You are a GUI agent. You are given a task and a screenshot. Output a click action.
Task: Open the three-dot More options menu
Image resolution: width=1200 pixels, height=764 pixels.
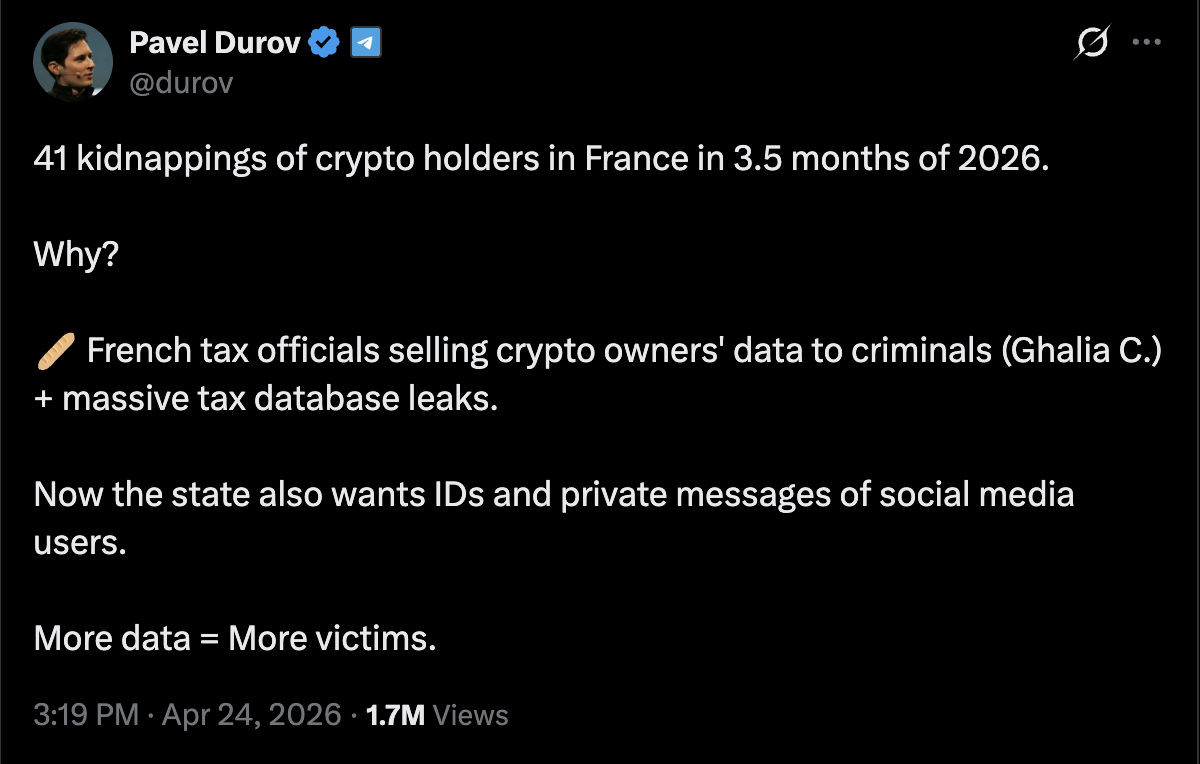point(1145,43)
